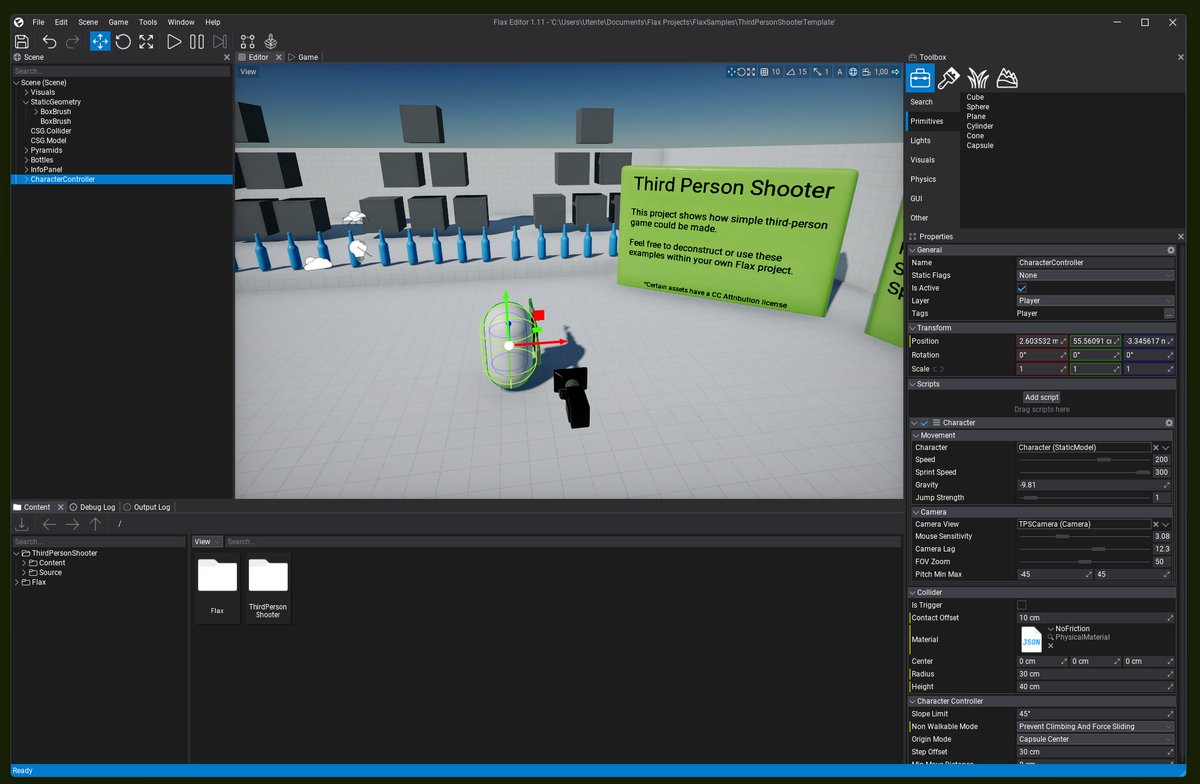This screenshot has height=784, width=1200.
Task: Select the Scale gizmo tool
Action: pos(147,41)
